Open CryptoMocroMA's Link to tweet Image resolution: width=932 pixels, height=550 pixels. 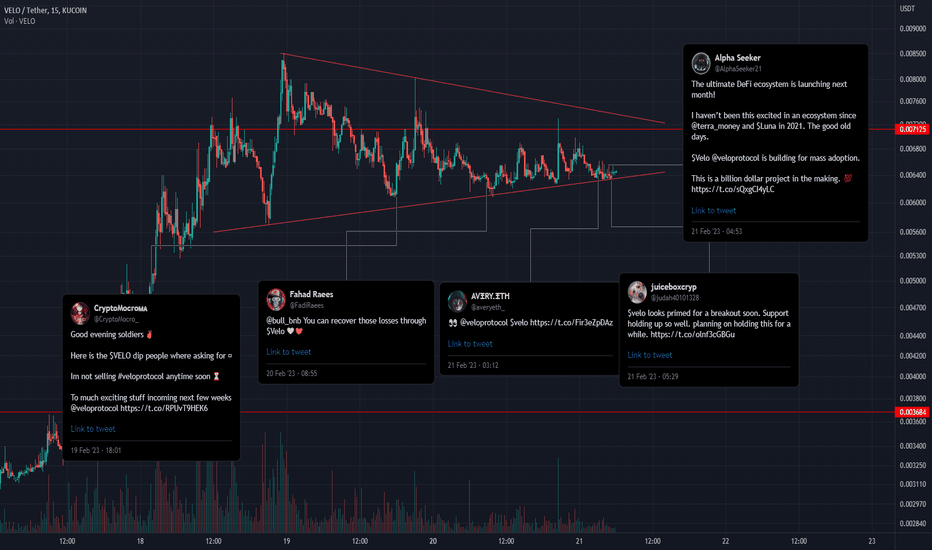(x=93, y=429)
